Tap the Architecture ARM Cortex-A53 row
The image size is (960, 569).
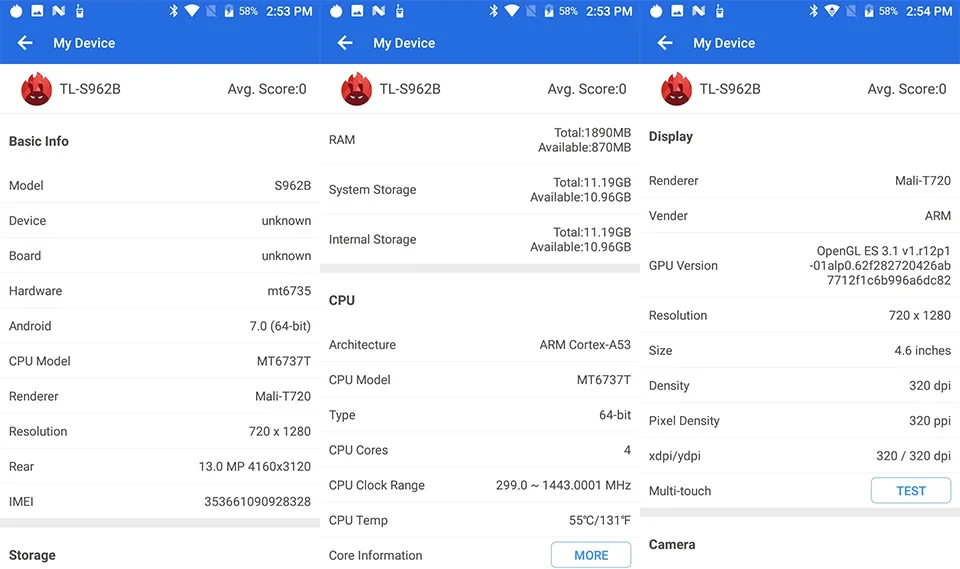pos(480,344)
